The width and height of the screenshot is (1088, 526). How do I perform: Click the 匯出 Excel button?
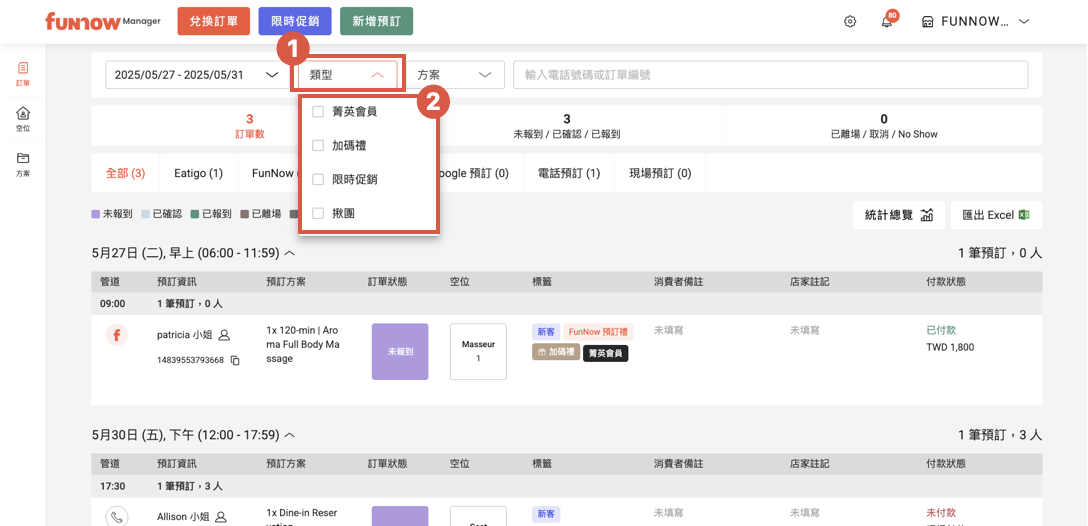pos(995,215)
